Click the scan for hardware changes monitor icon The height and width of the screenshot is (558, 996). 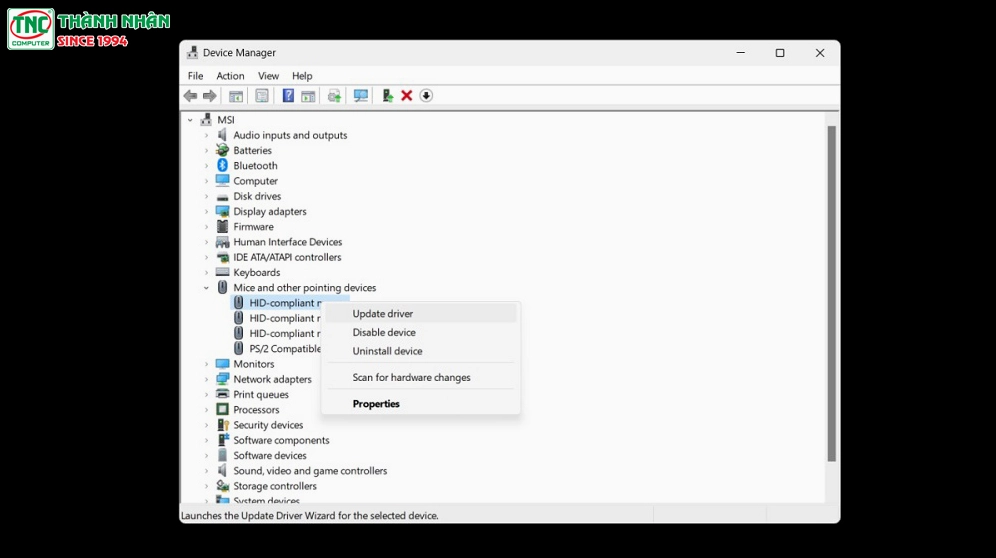pyautogui.click(x=361, y=96)
